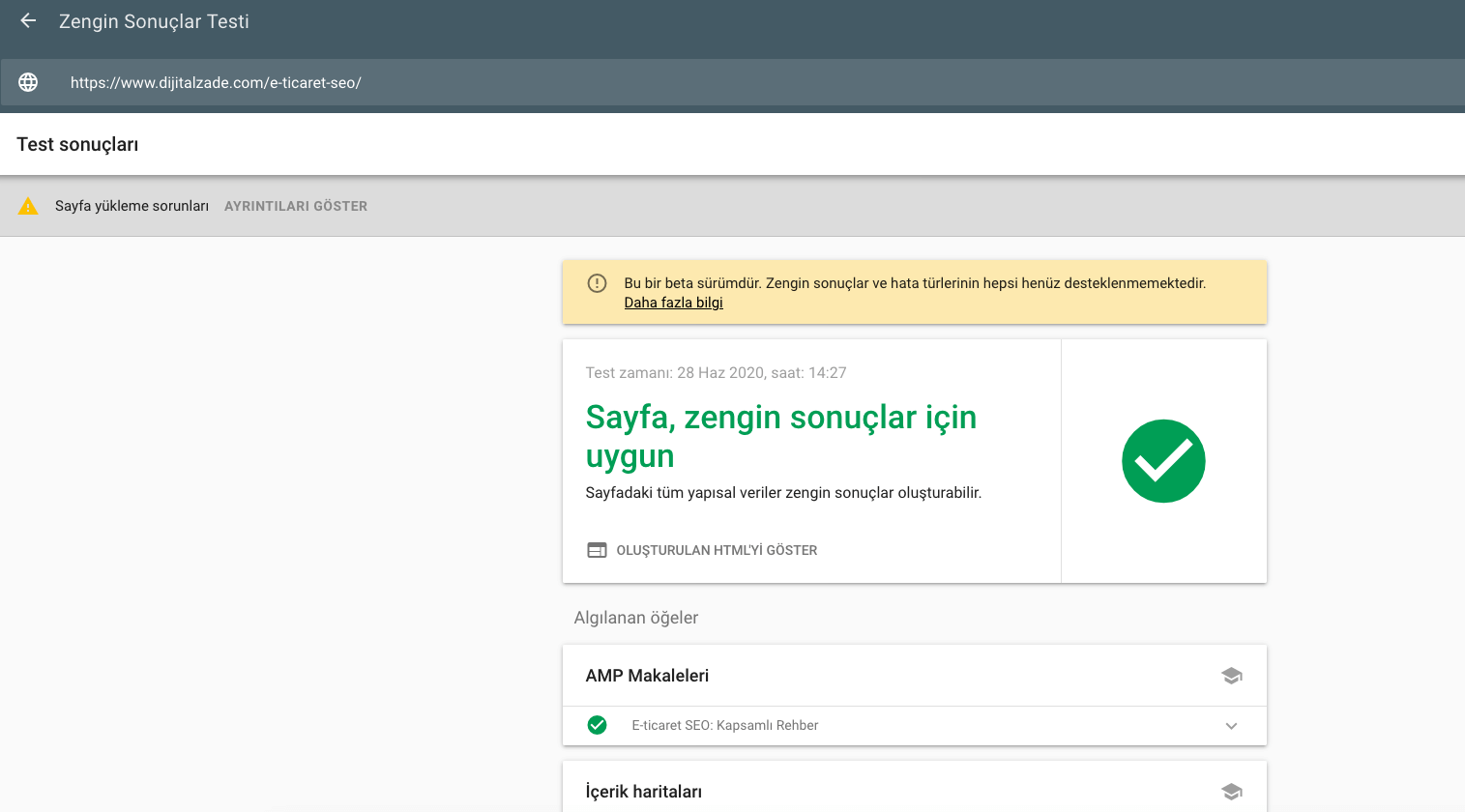Expand the E-ticaret SEO item chevron
Viewport: 1465px width, 812px height.
[1231, 726]
